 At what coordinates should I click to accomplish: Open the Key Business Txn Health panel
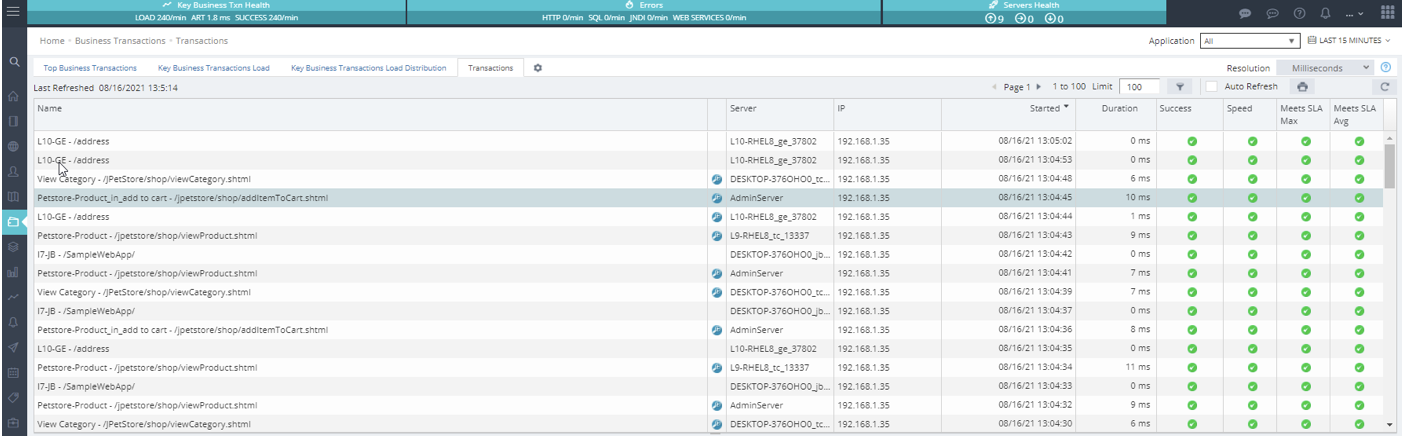217,12
